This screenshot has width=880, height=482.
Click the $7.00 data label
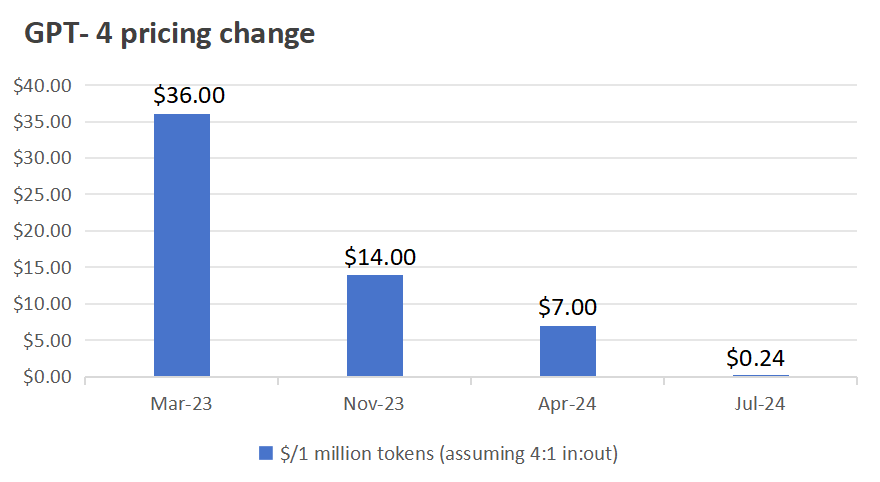(567, 307)
